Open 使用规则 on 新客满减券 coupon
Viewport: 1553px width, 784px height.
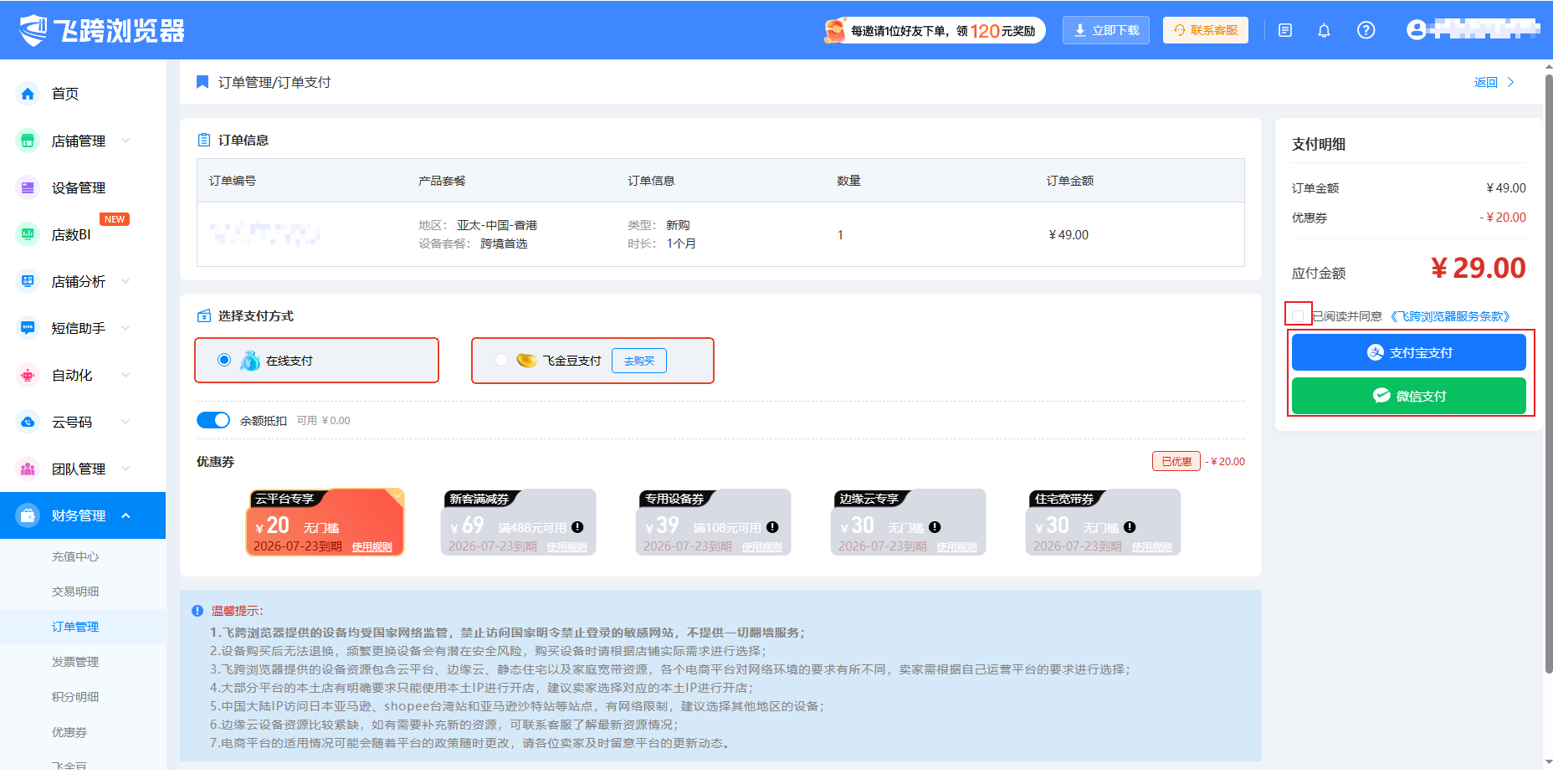(567, 547)
